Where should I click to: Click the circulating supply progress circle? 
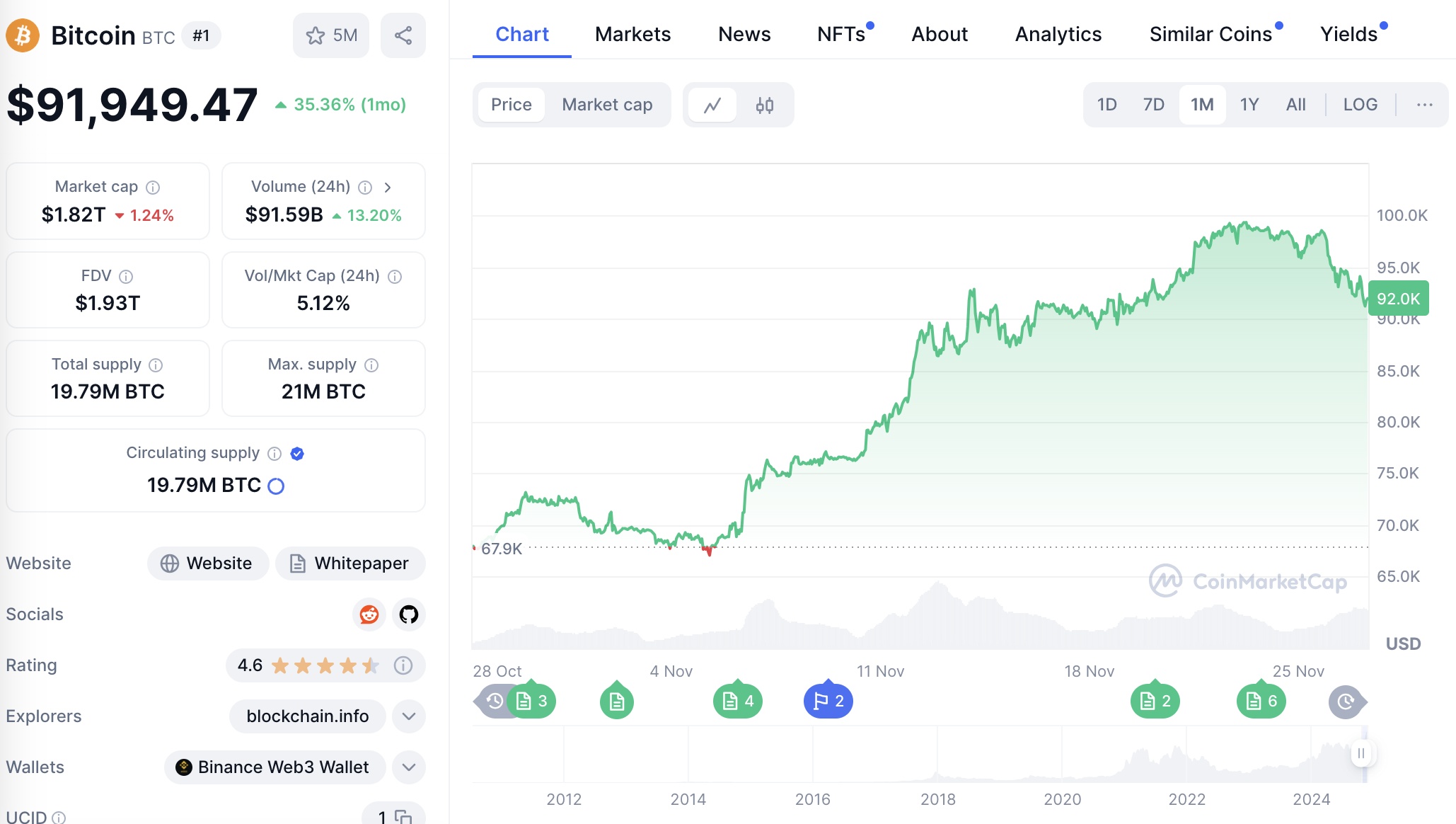[x=276, y=486]
